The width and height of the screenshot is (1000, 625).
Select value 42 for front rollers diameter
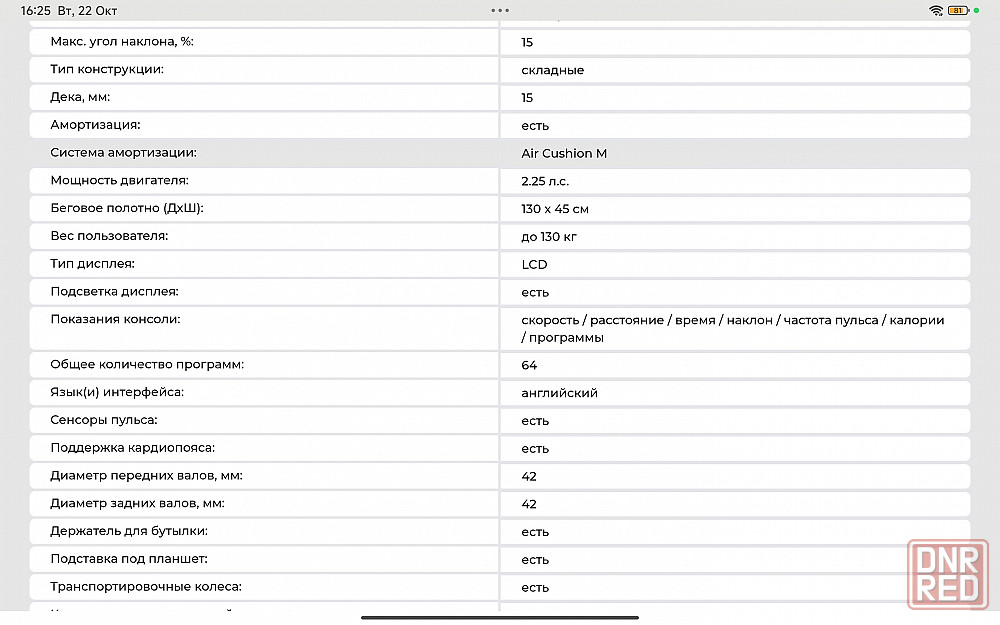pyautogui.click(x=529, y=476)
